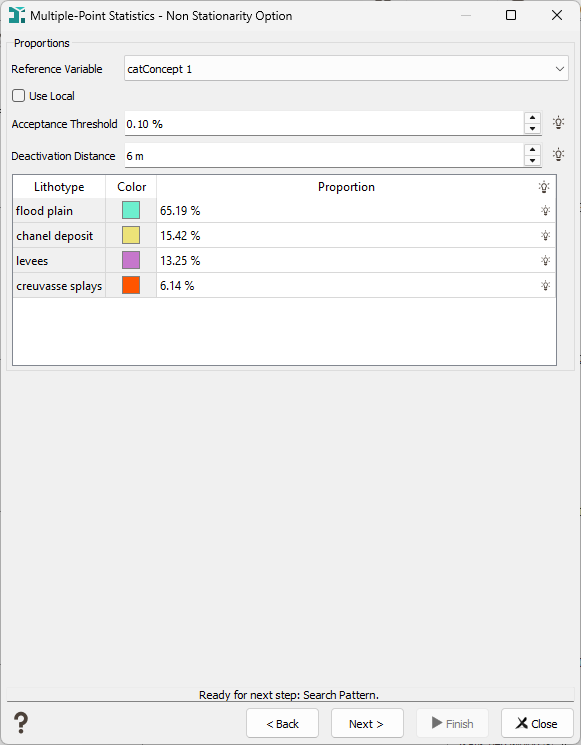The width and height of the screenshot is (581, 745).
Task: Increase Acceptance Threshold with up arrow
Action: click(533, 117)
